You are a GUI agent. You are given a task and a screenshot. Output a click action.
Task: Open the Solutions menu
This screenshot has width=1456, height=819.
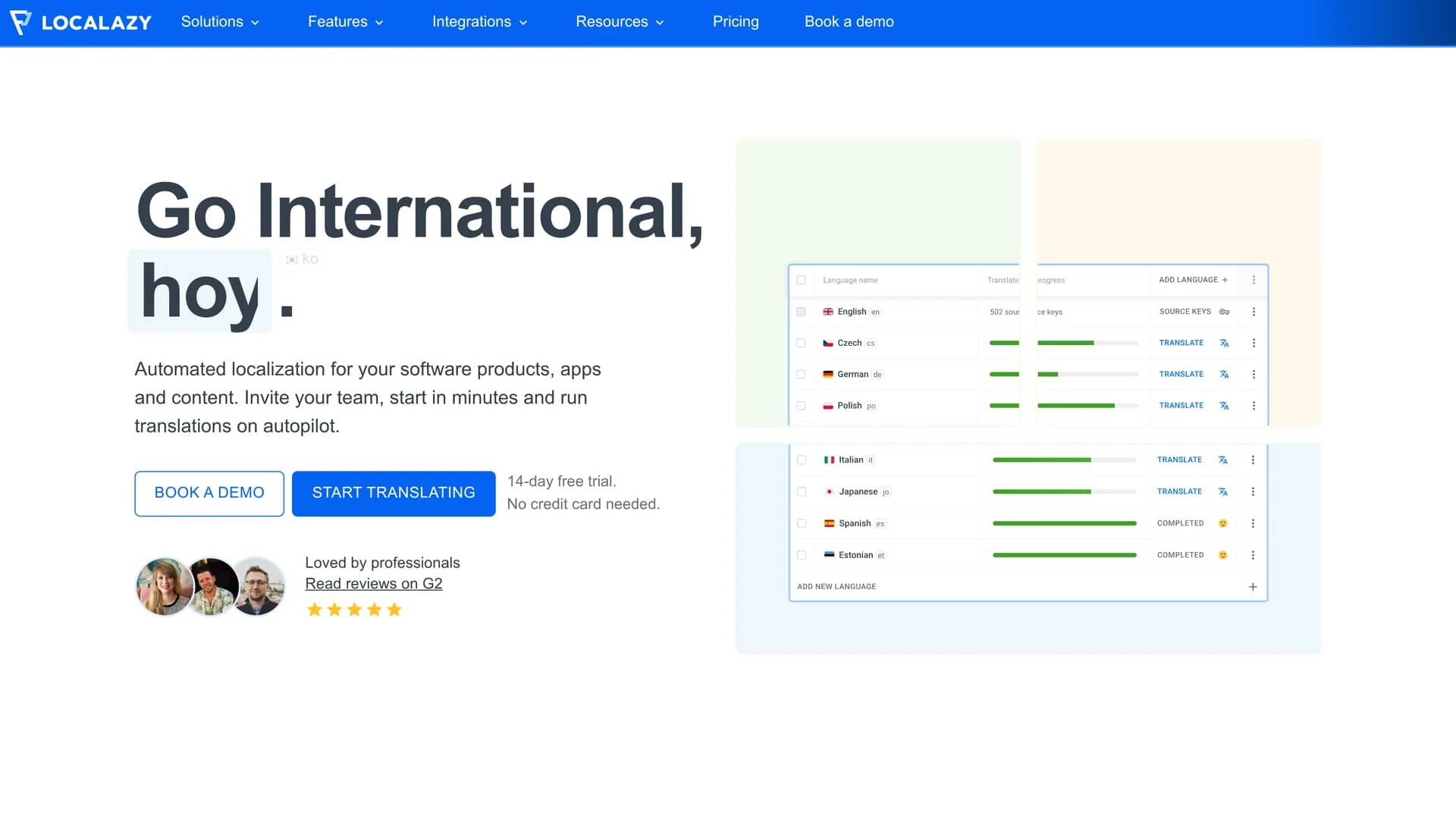coord(220,22)
